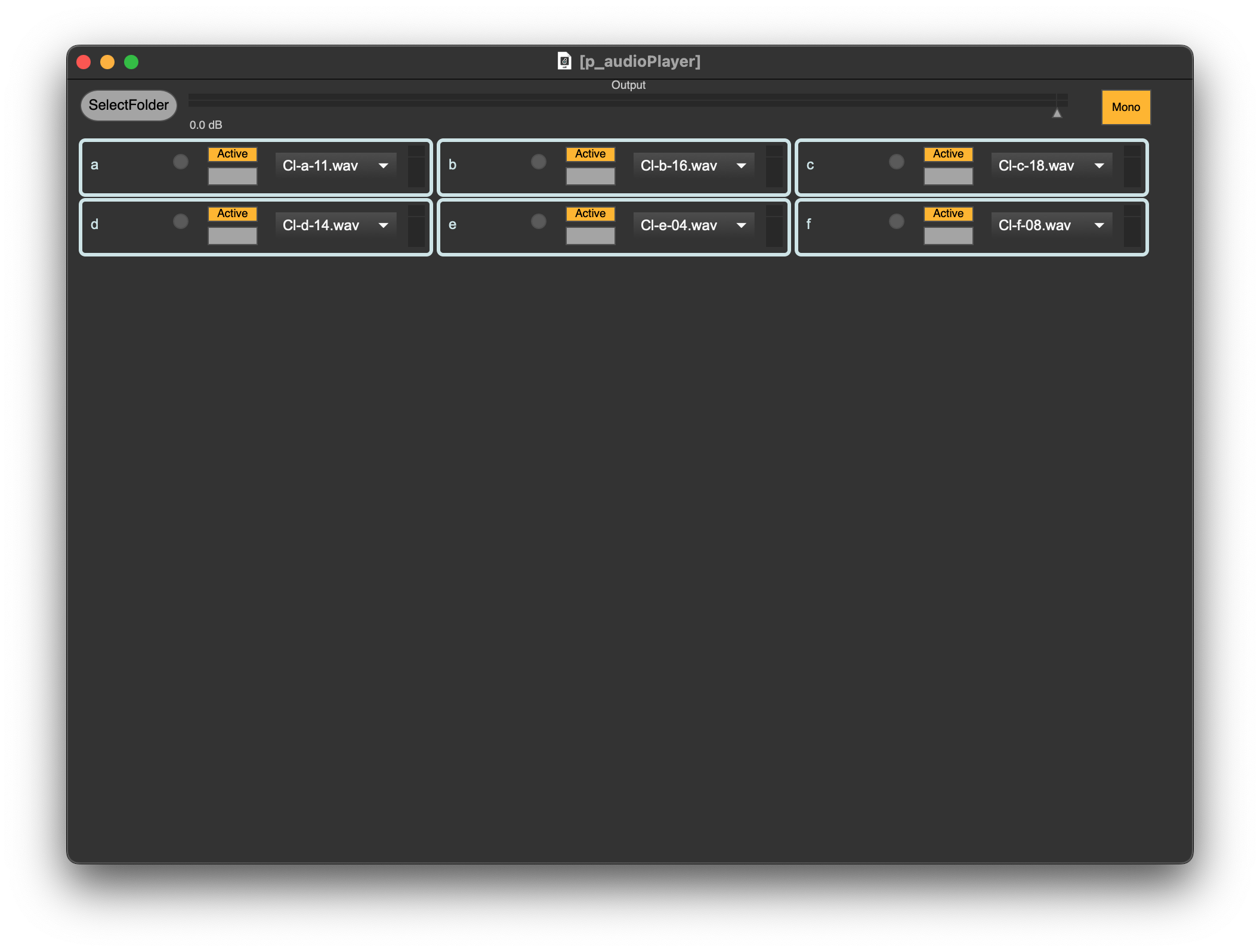Click the round indicator on player e
The height and width of the screenshot is (952, 1260).
539,221
